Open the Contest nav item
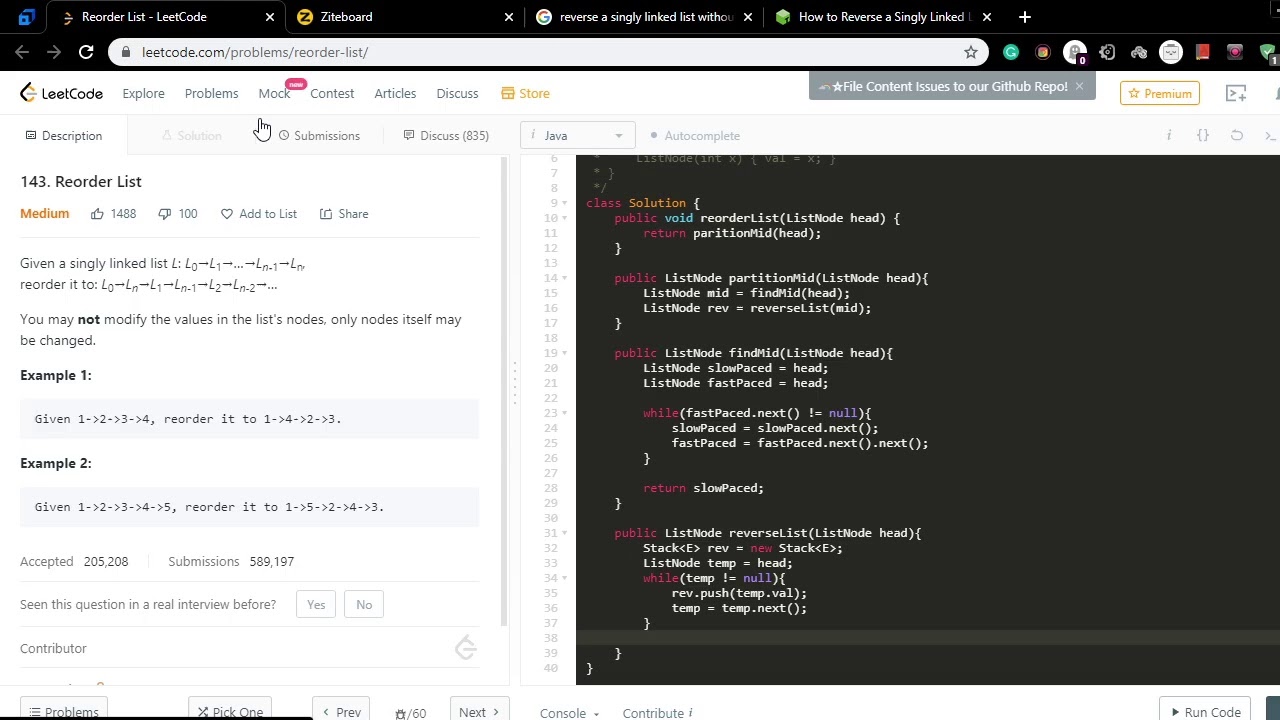The width and height of the screenshot is (1280, 720). pos(332,93)
